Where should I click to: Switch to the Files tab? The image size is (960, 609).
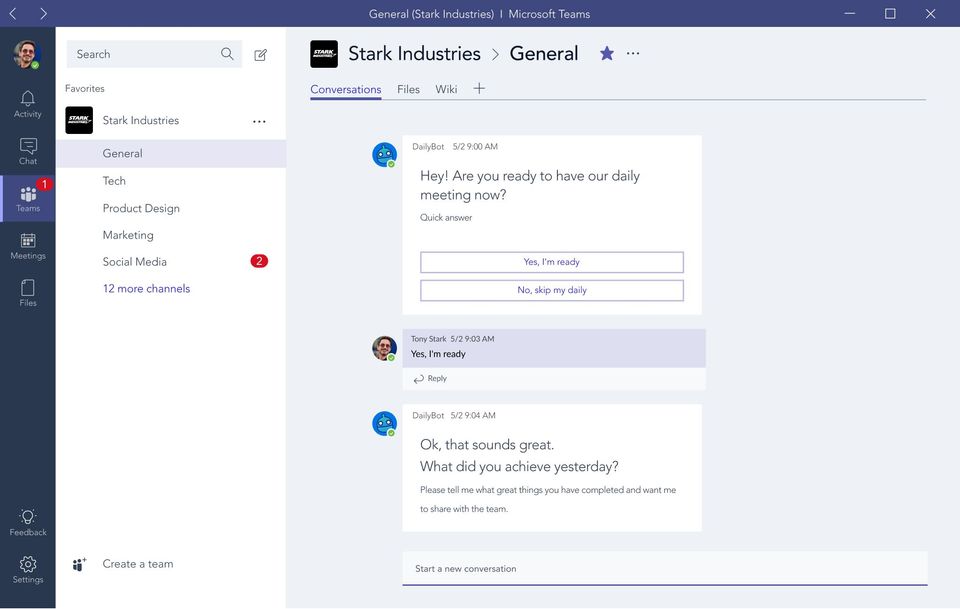pyautogui.click(x=408, y=89)
